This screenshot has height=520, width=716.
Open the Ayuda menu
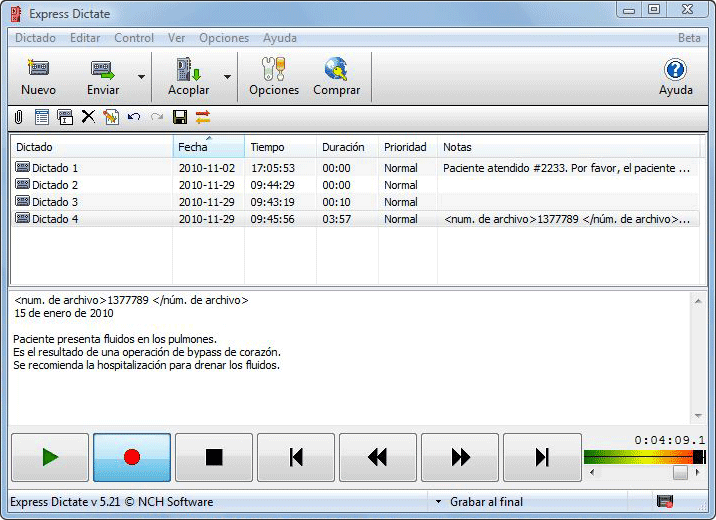point(279,38)
